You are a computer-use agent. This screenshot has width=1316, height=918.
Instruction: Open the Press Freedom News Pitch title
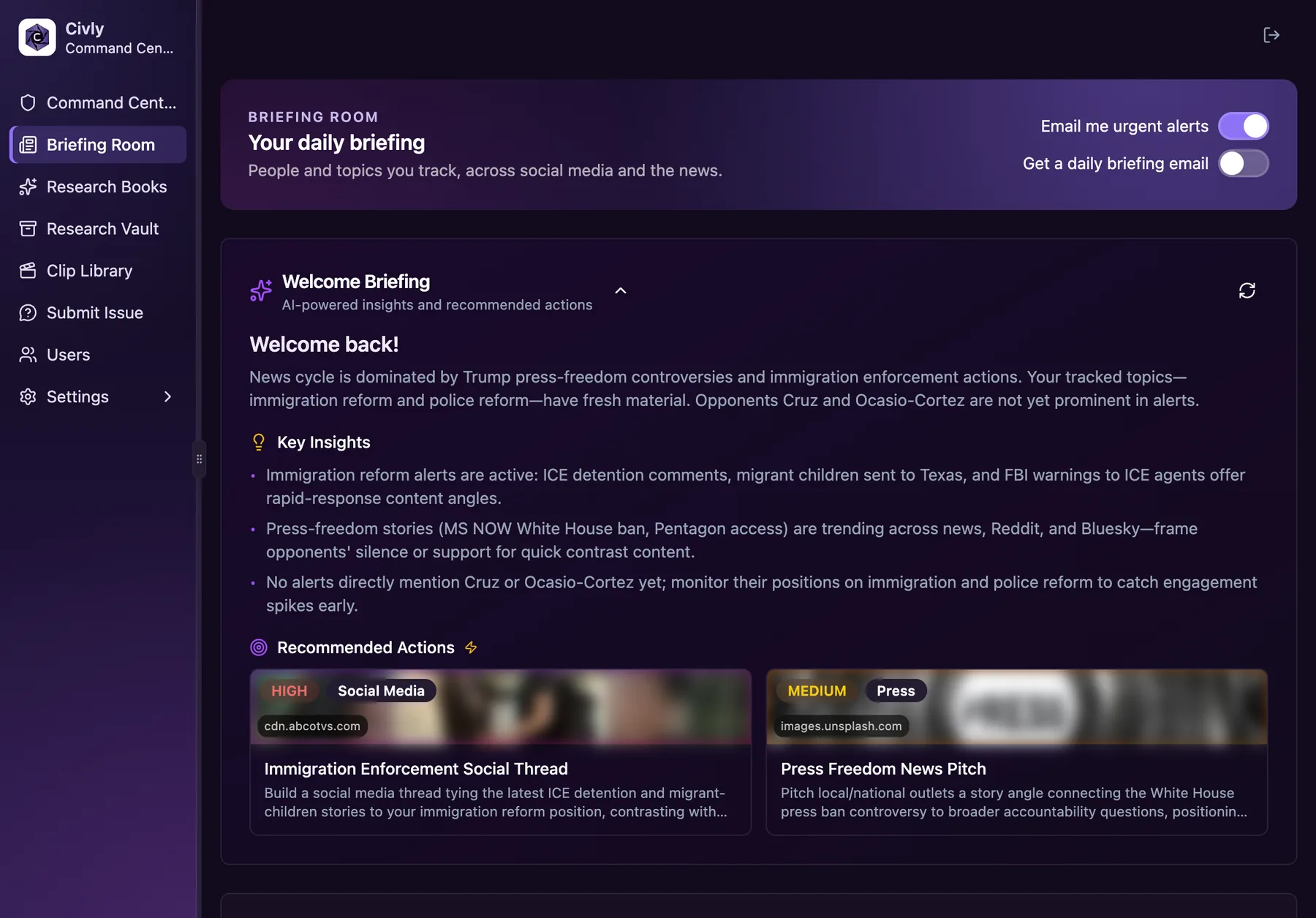pyautogui.click(x=883, y=769)
